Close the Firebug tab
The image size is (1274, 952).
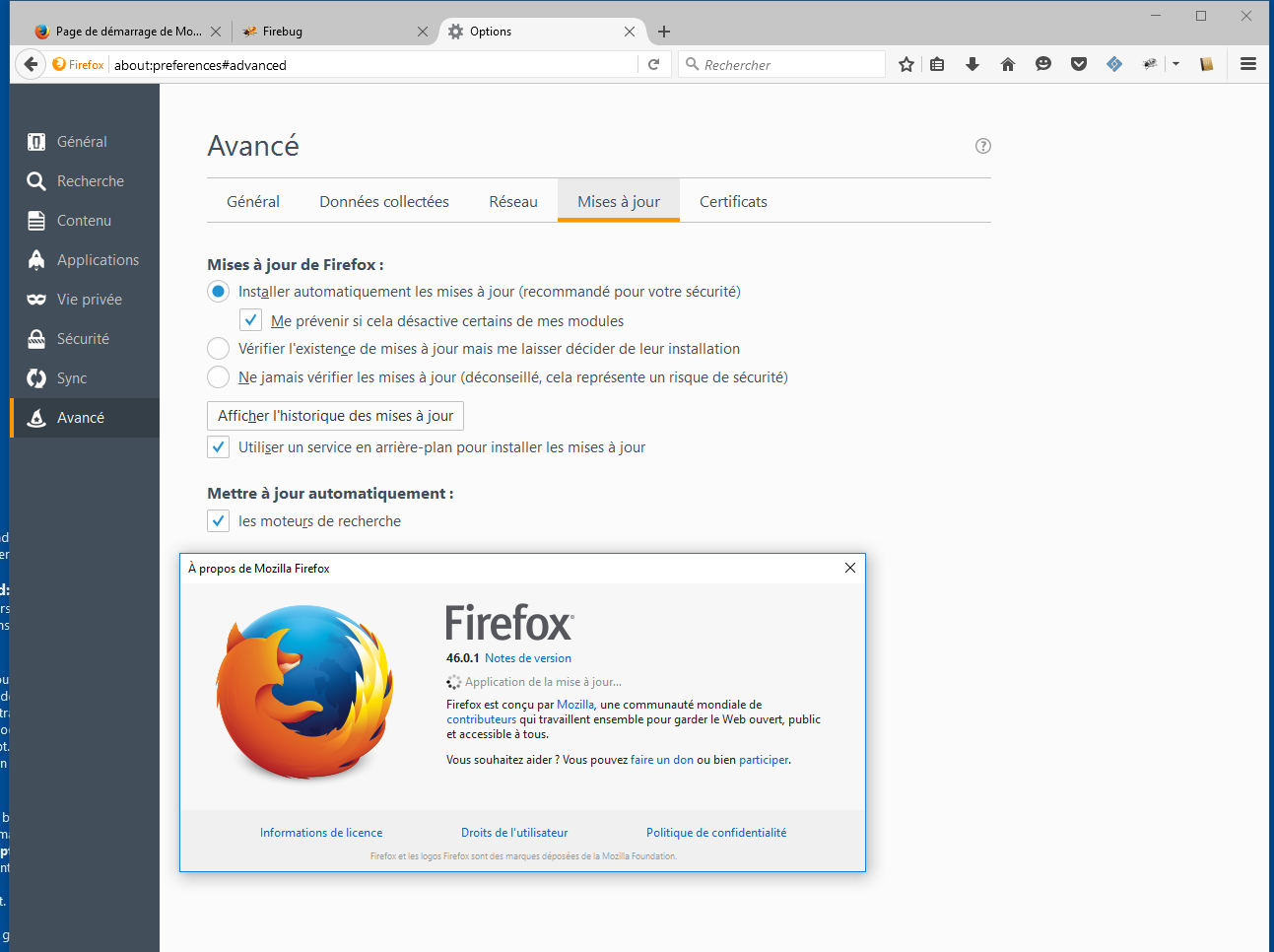tap(423, 32)
